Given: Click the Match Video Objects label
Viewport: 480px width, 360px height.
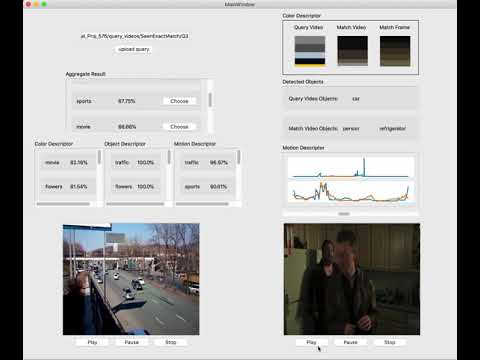Looking at the screenshot, I should [x=313, y=128].
